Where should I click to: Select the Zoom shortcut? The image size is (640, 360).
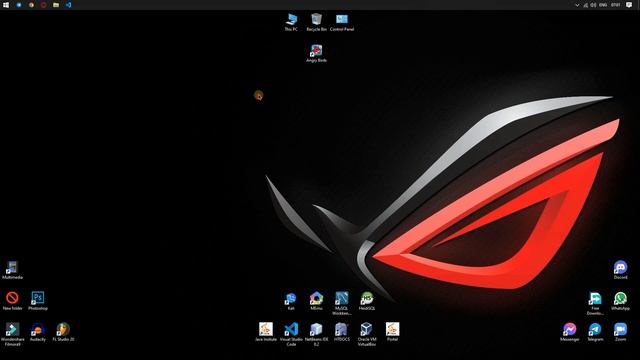click(620, 332)
